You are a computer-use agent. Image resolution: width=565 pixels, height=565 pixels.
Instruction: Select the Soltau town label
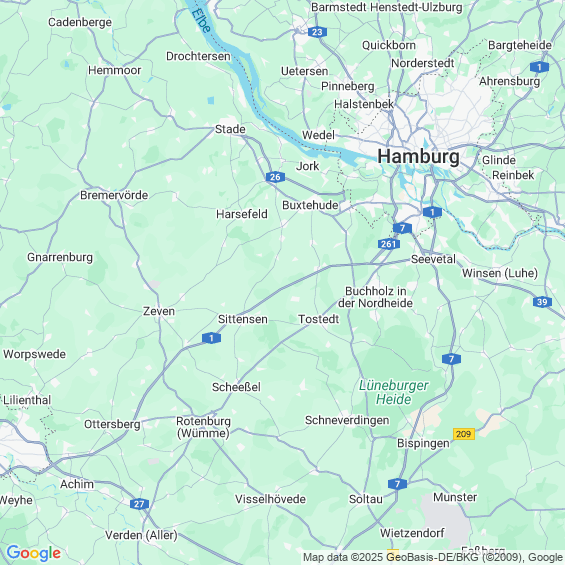click(x=365, y=499)
